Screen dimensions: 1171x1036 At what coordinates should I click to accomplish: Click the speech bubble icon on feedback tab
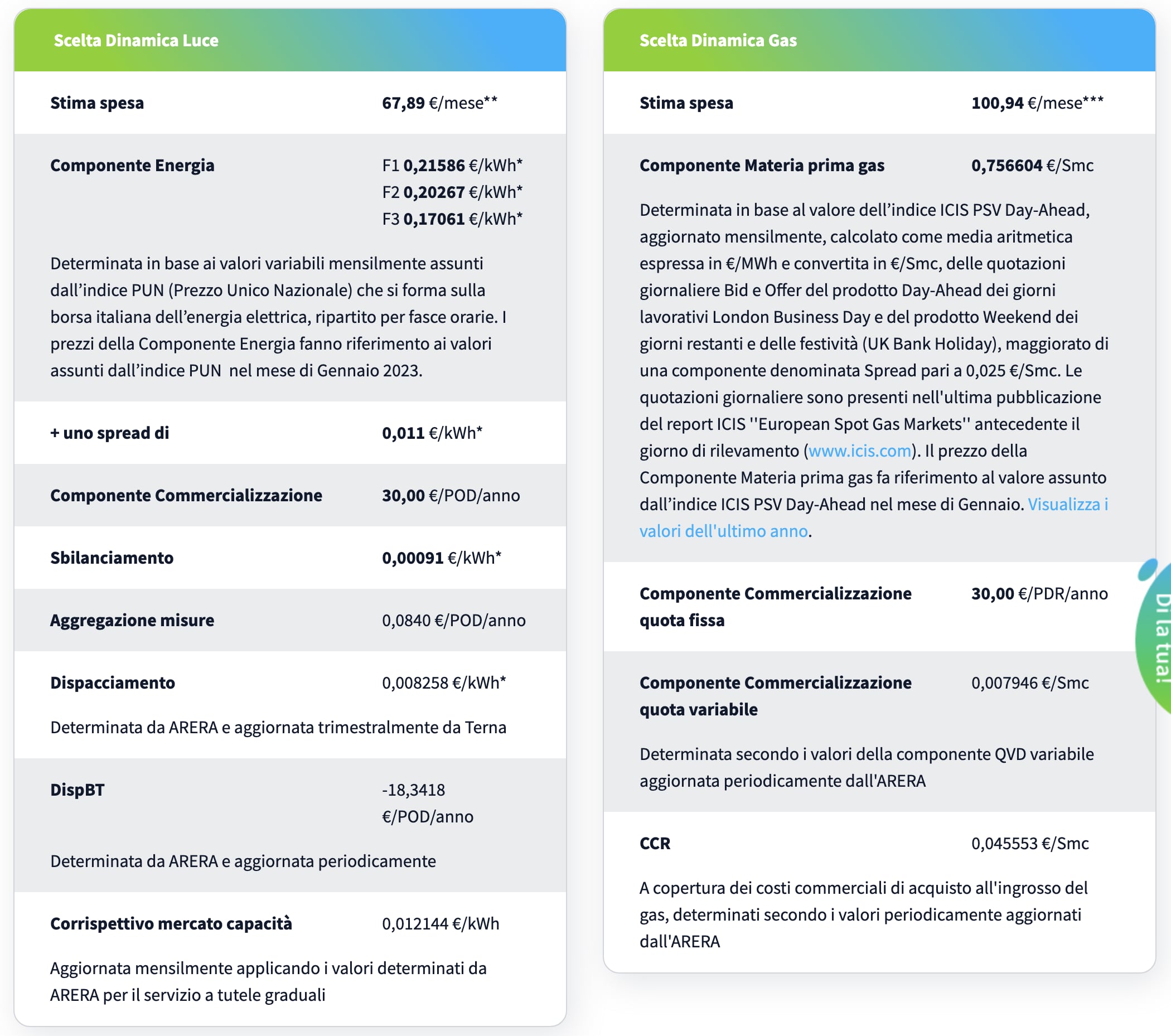pos(1147,569)
